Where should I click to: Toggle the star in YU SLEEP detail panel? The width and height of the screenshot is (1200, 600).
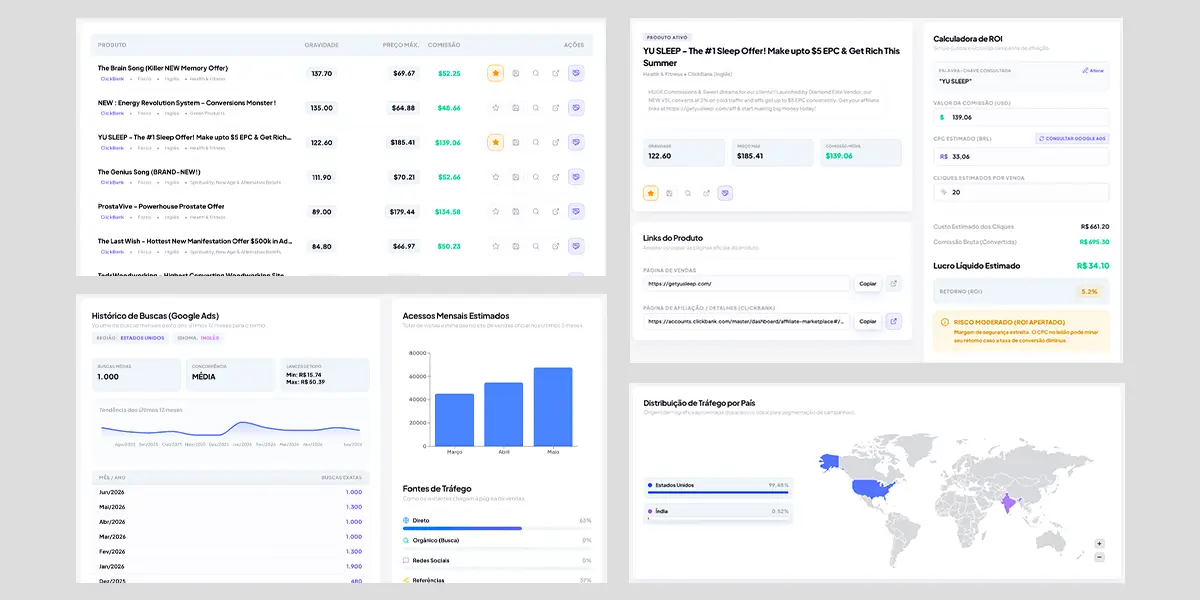pos(650,193)
